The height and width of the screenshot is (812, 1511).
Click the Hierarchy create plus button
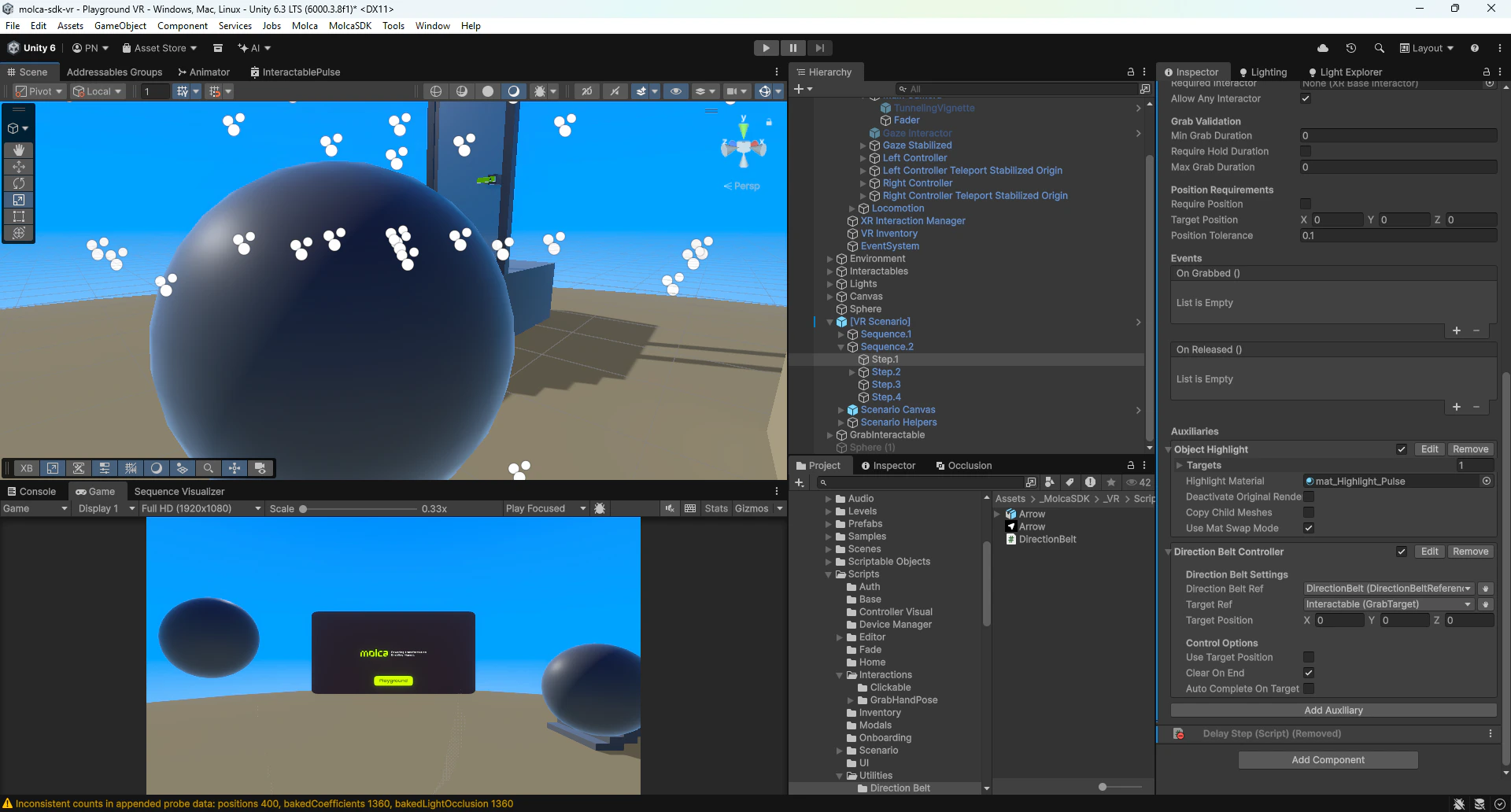800,89
